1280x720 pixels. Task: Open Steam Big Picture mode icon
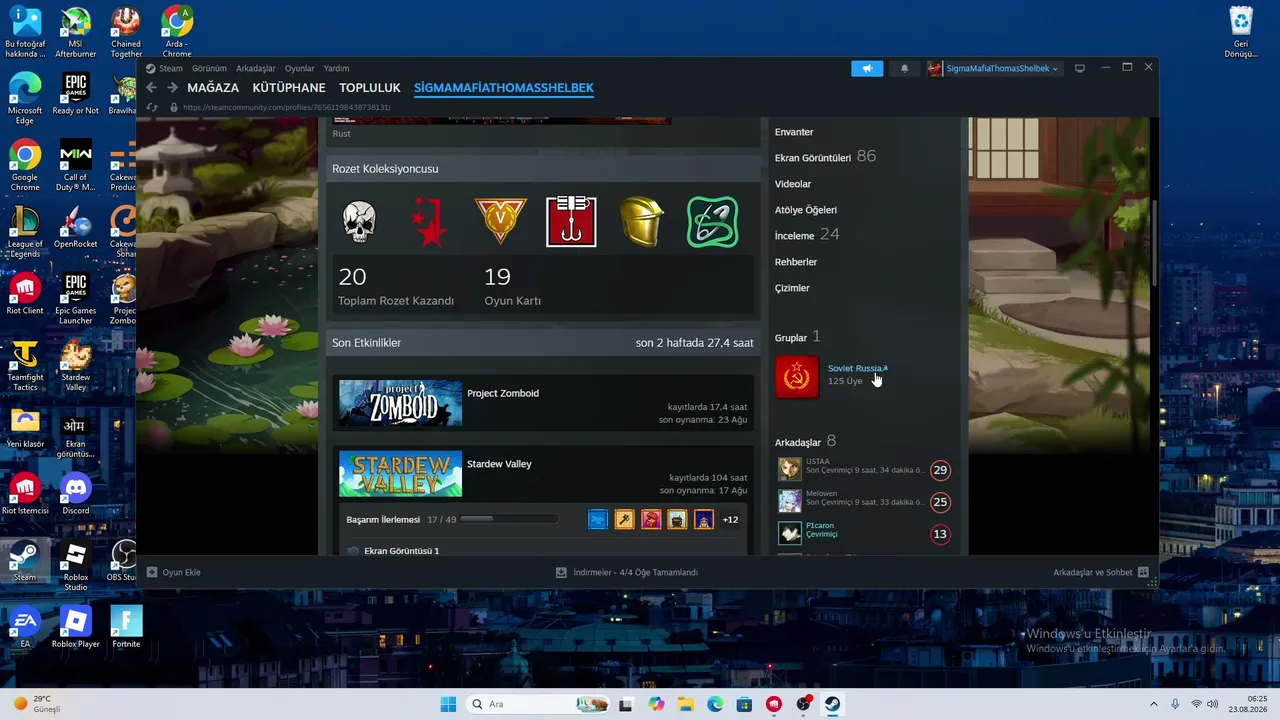click(1080, 68)
